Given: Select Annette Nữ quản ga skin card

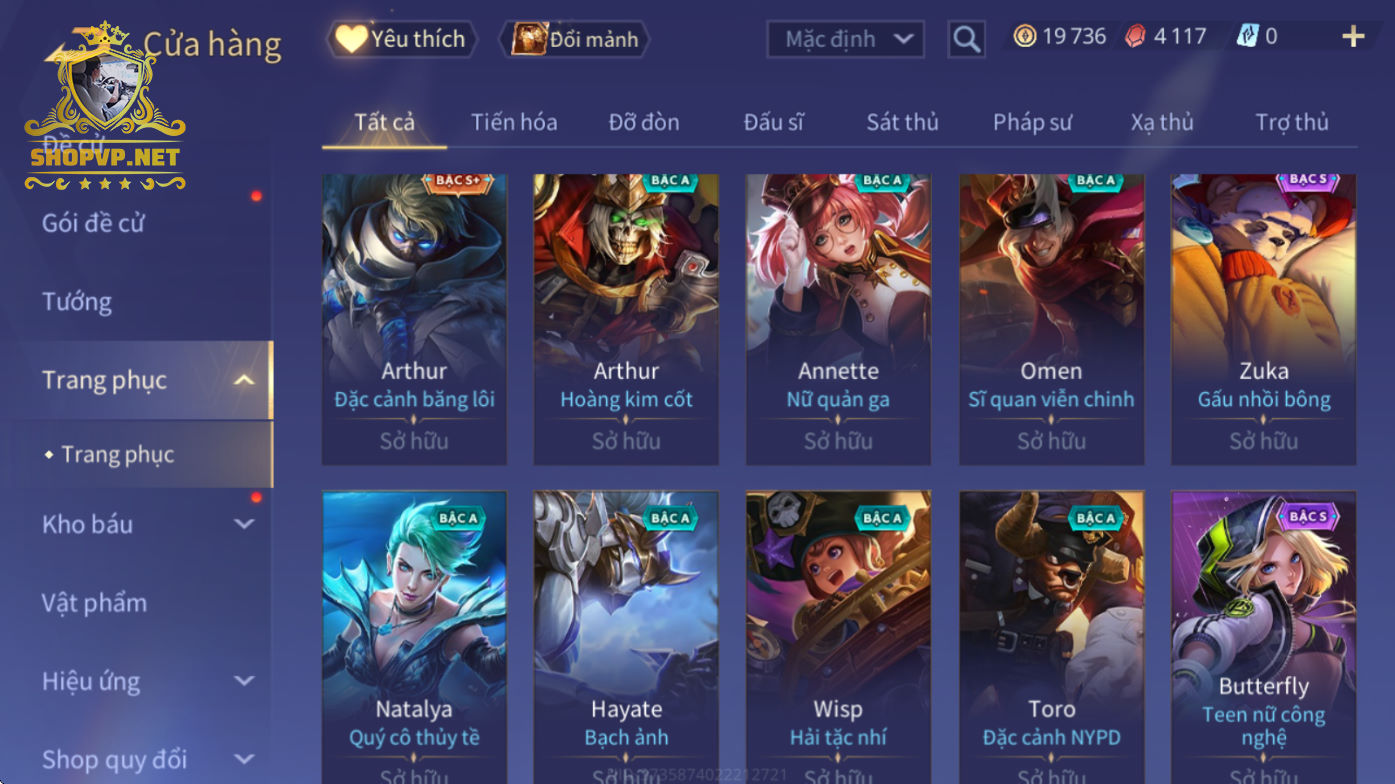Looking at the screenshot, I should (838, 319).
